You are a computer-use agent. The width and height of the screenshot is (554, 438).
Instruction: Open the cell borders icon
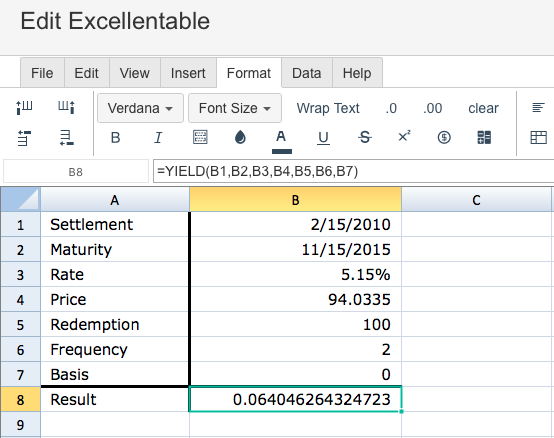(x=200, y=137)
